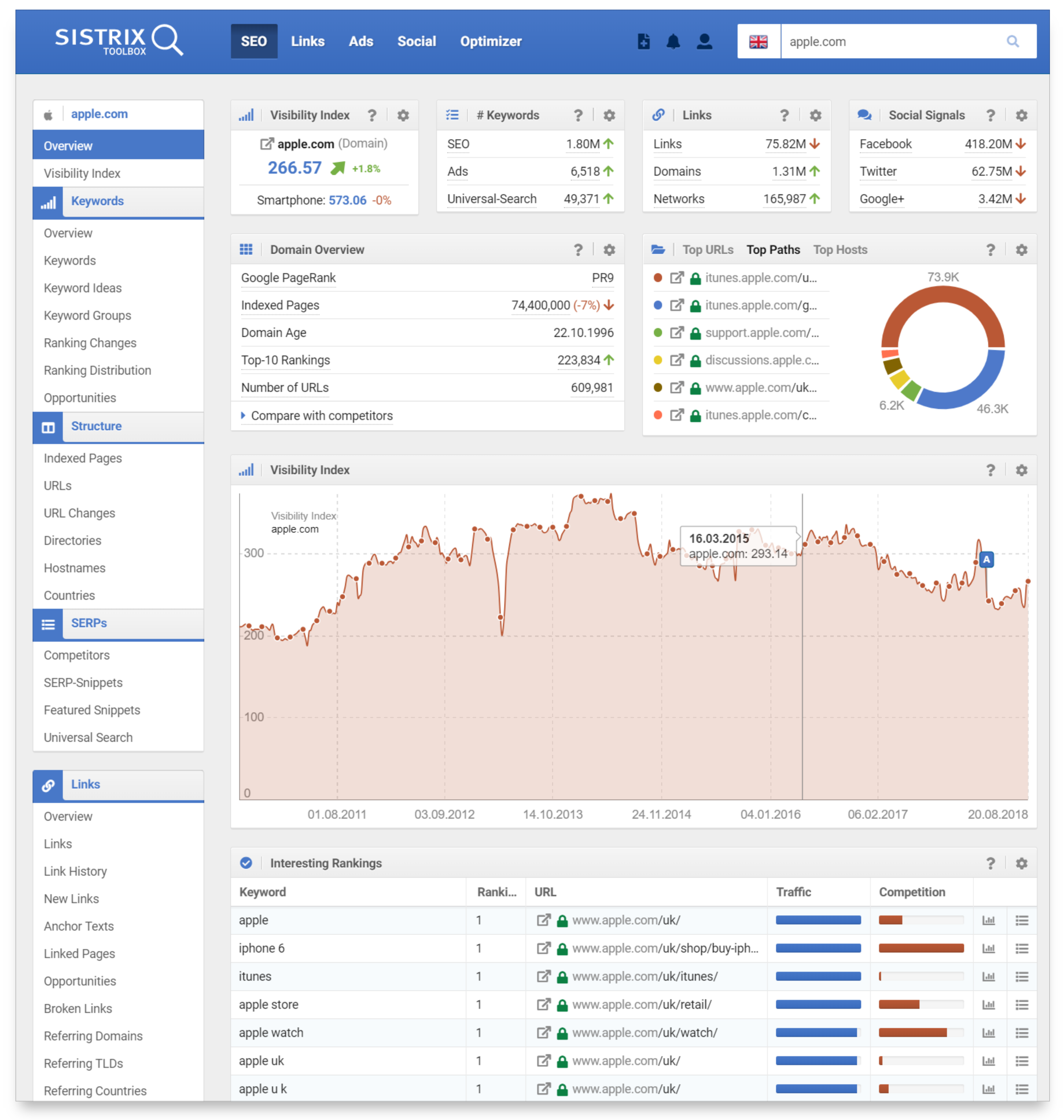
Task: Expand Compare with competitors
Action: [317, 415]
